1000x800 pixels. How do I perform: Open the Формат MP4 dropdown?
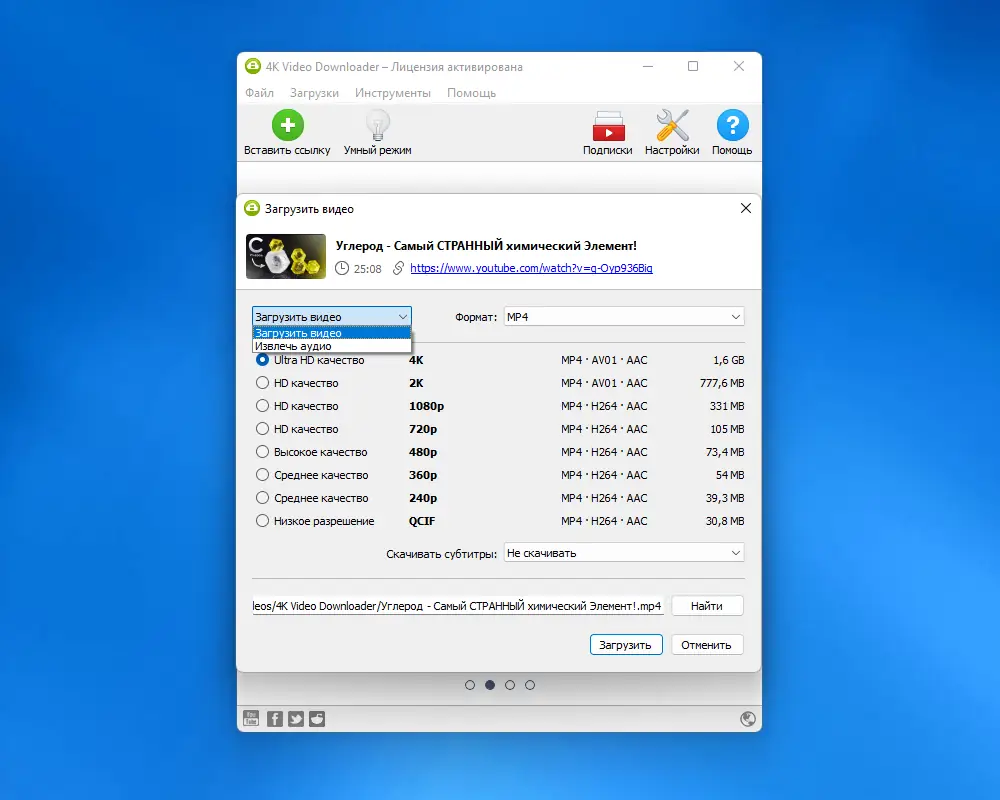pos(624,316)
